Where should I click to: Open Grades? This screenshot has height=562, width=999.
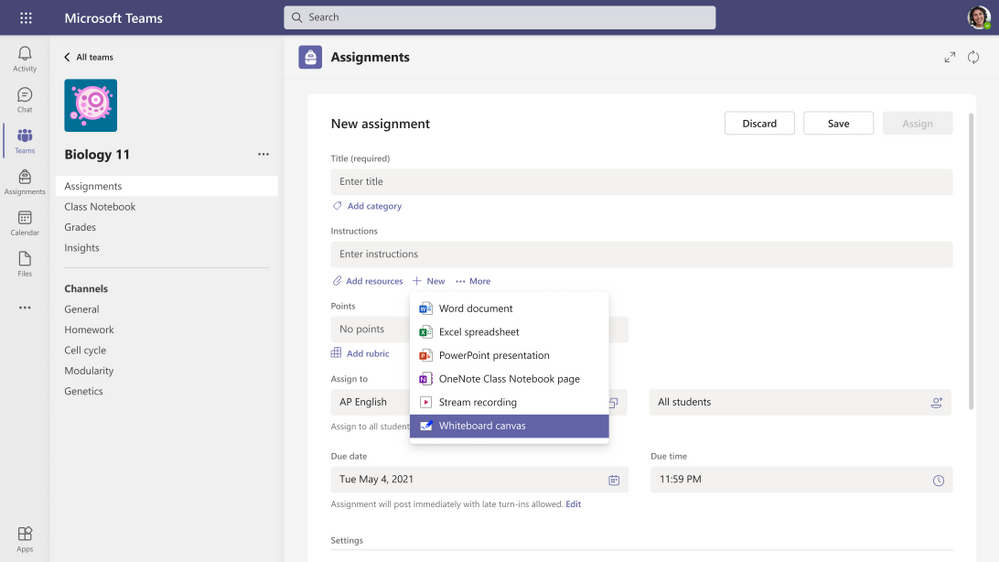(x=80, y=227)
